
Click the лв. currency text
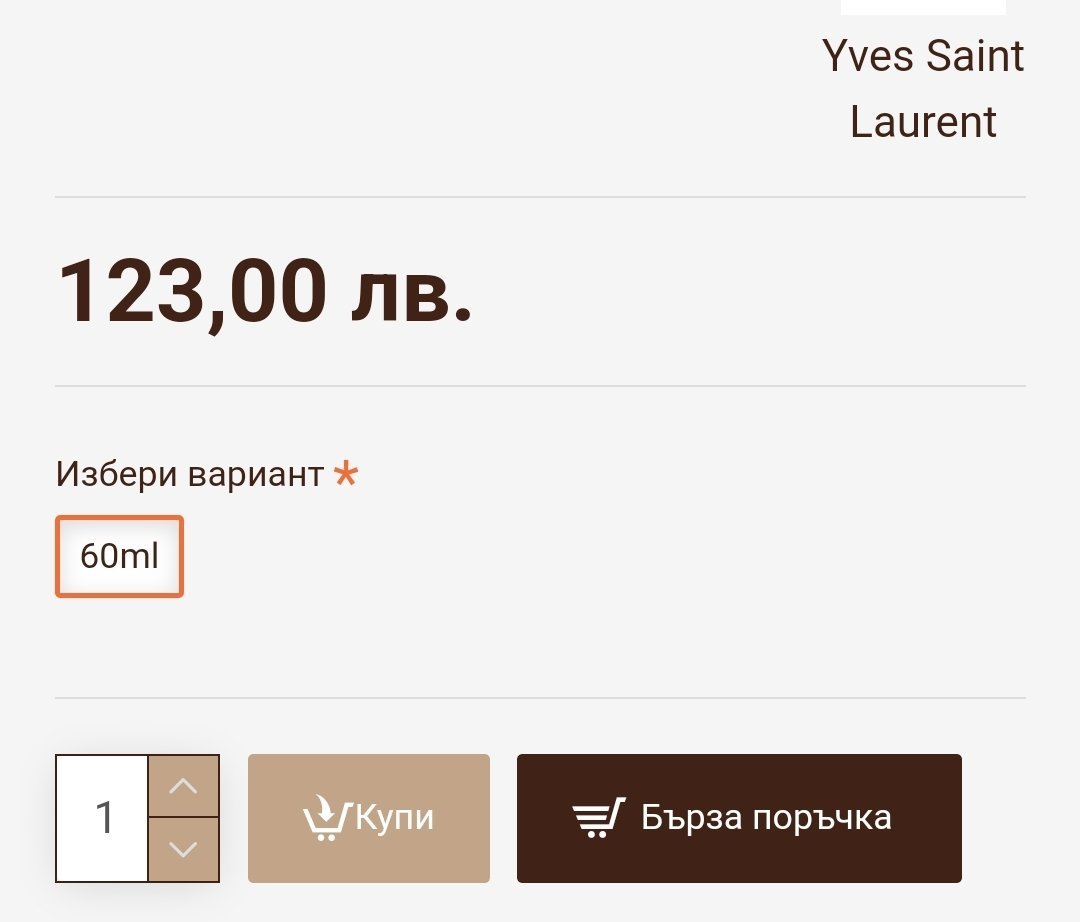click(411, 292)
